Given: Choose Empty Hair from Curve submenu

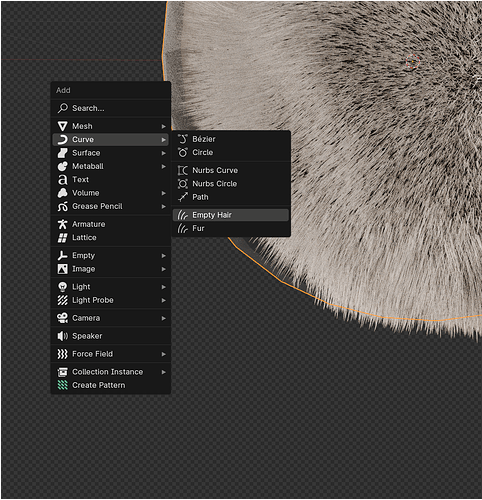Looking at the screenshot, I should [x=231, y=215].
